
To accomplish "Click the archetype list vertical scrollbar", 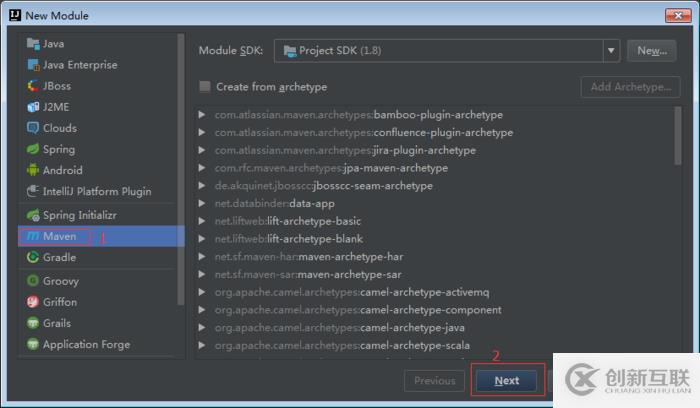I will (x=678, y=136).
